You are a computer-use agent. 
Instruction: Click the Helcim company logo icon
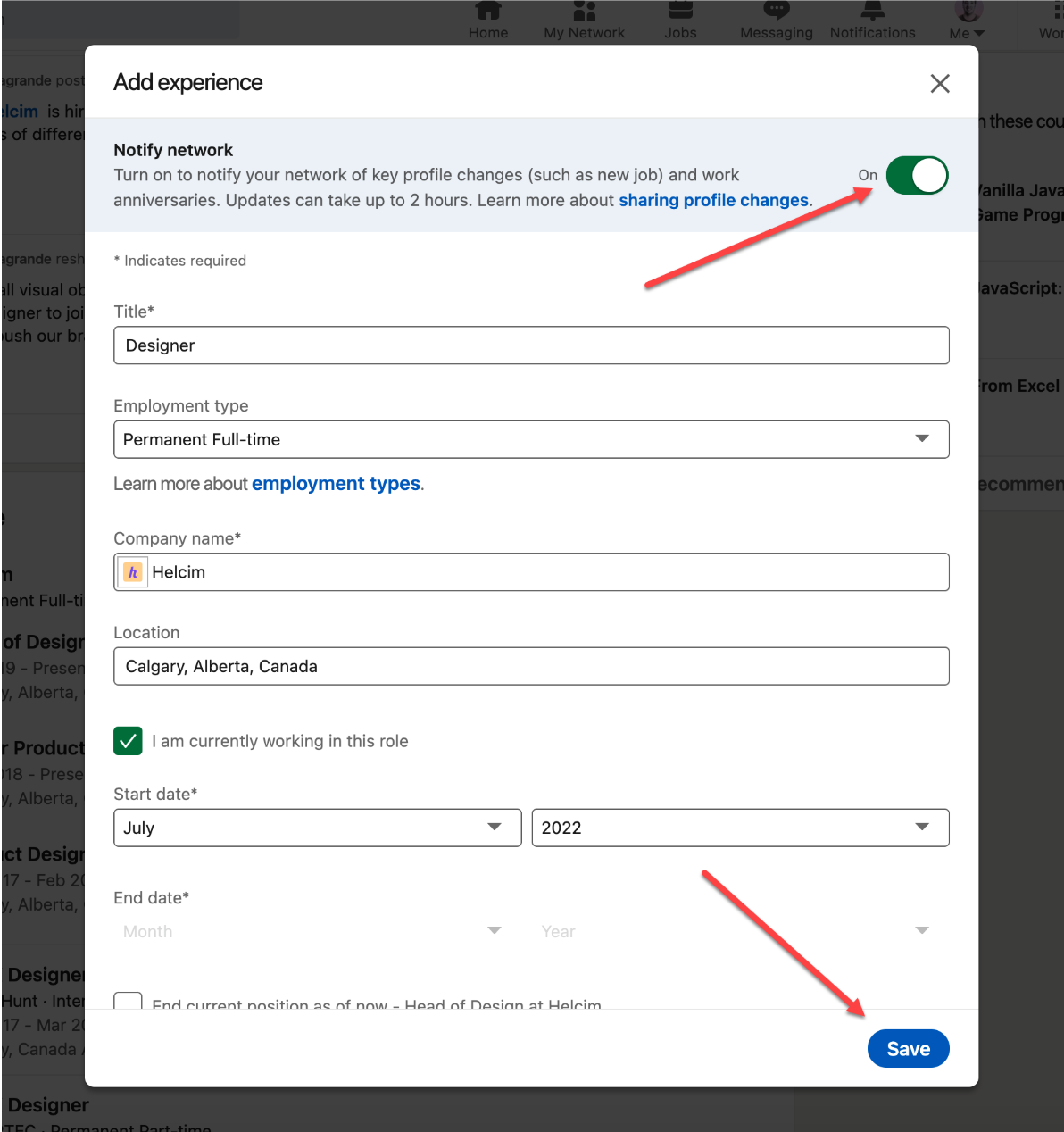pos(133,572)
